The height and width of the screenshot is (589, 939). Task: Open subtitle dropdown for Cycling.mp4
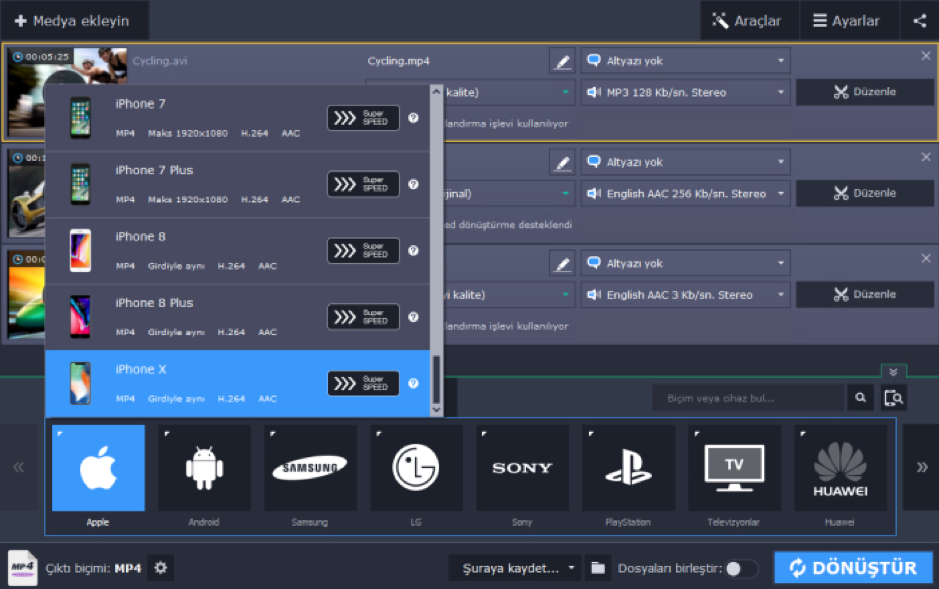686,61
